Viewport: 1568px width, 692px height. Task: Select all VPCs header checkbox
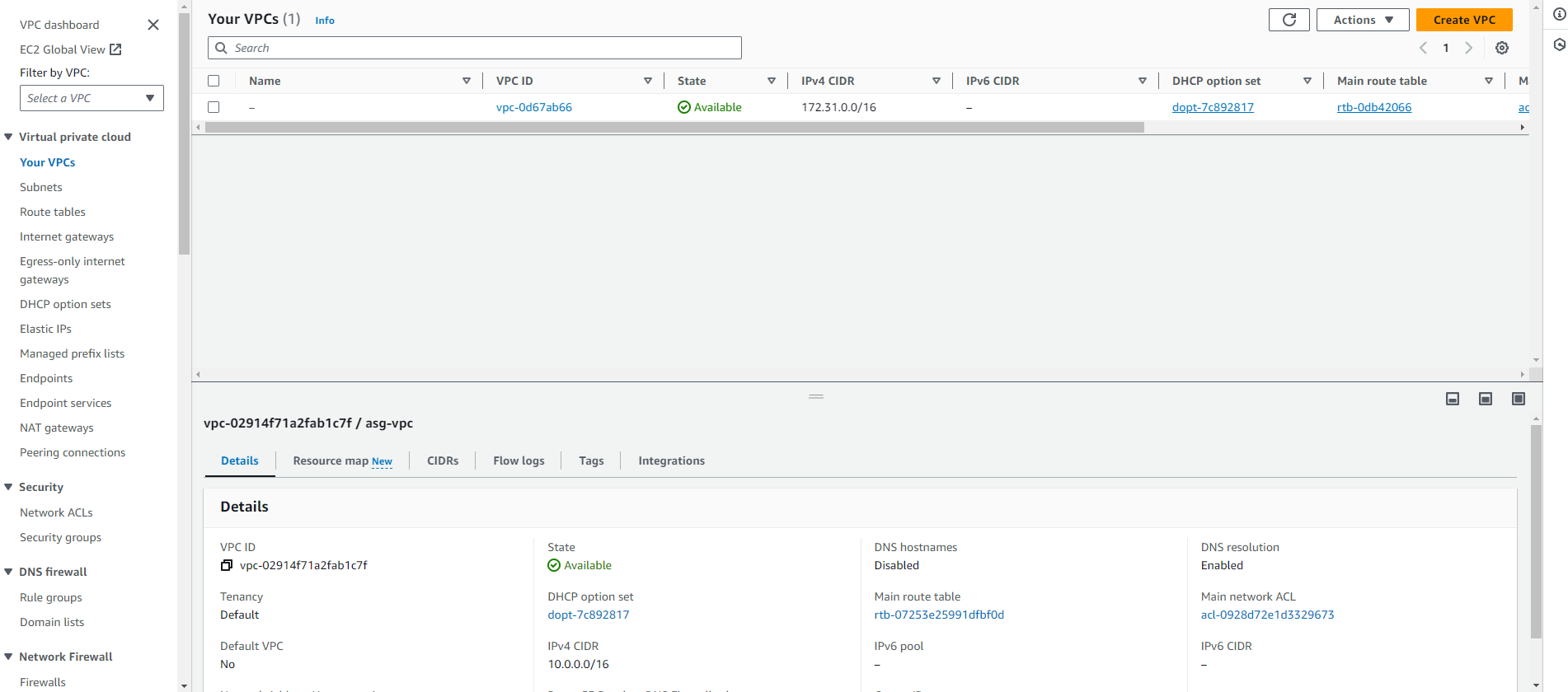(x=214, y=81)
